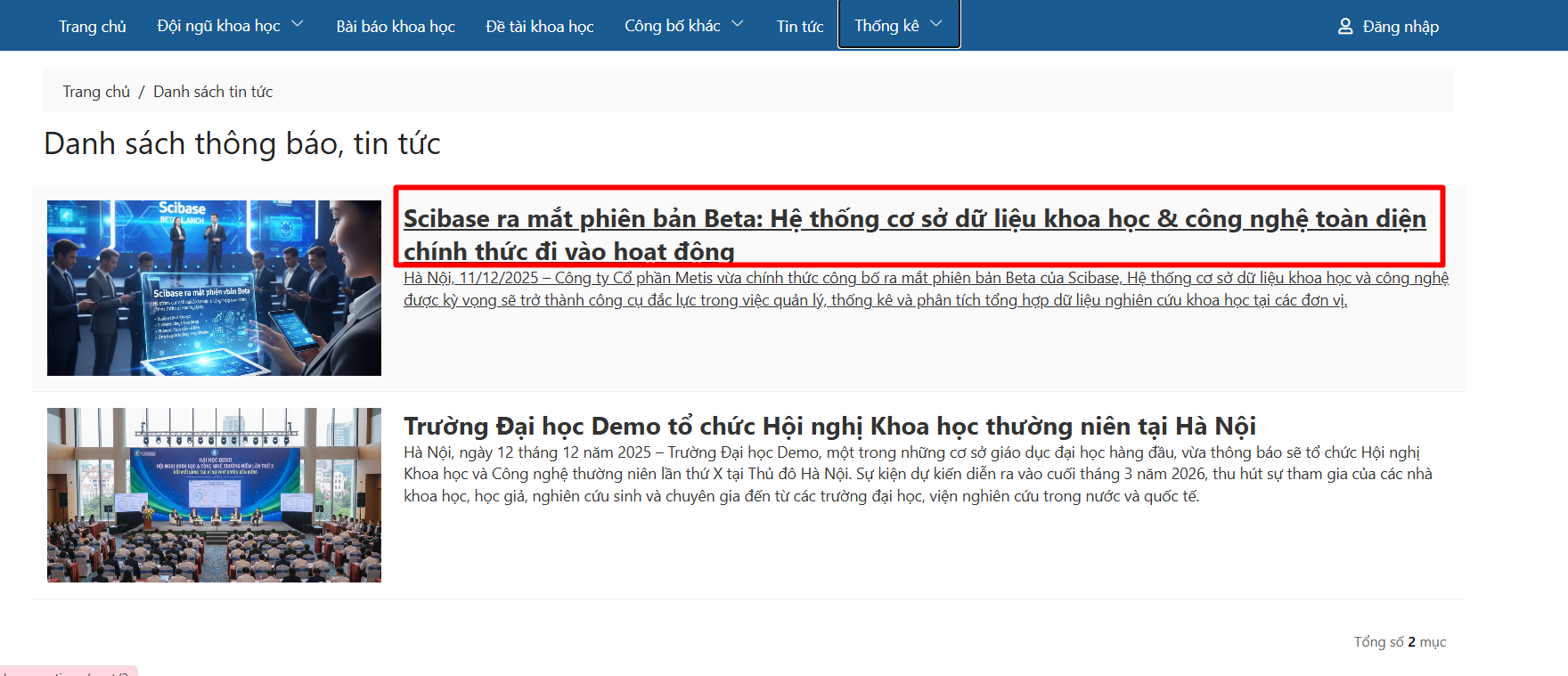Open the conference hall thumbnail image
The width and height of the screenshot is (1568, 676).
pos(214,495)
